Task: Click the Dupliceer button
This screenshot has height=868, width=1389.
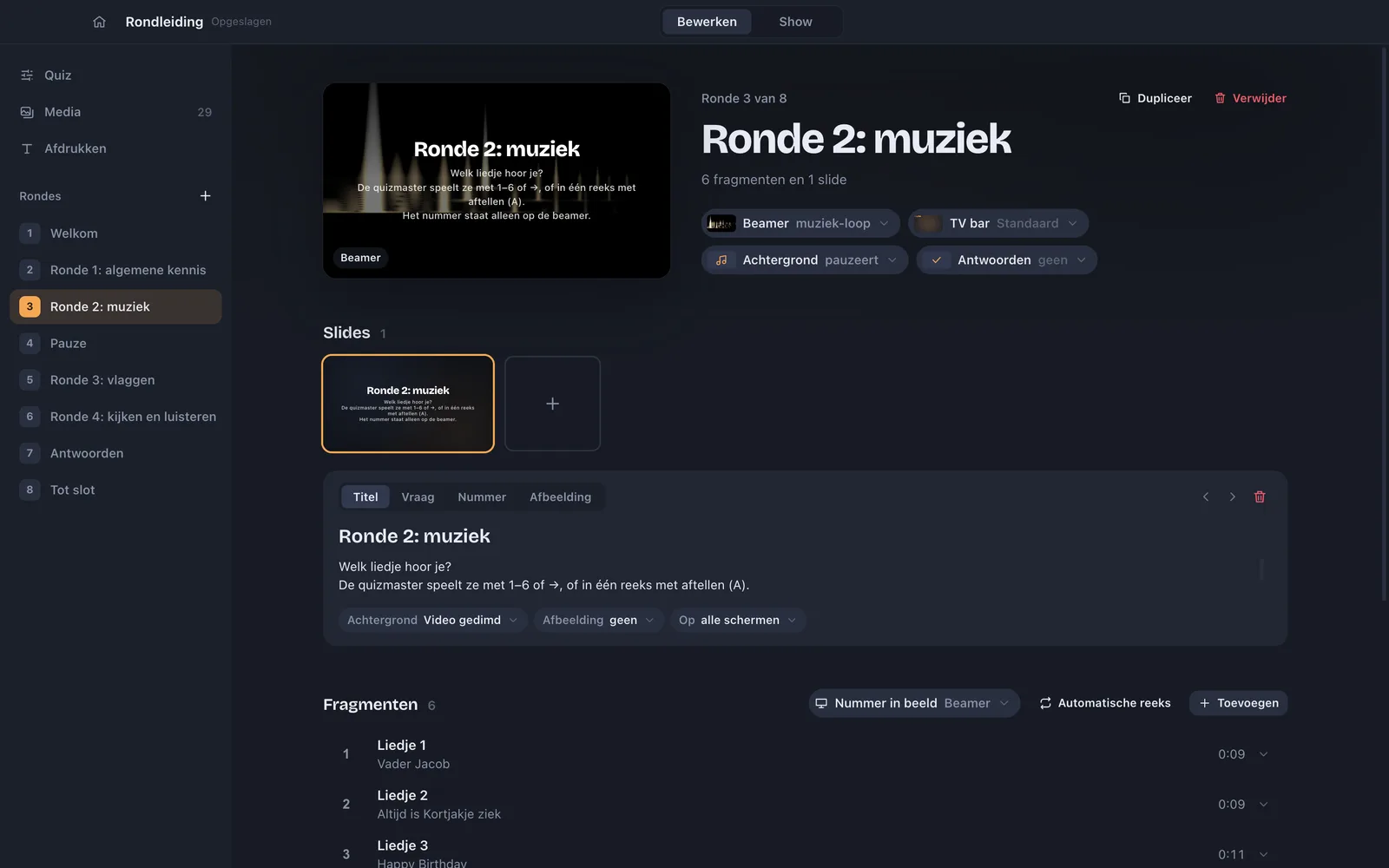Action: click(x=1155, y=98)
